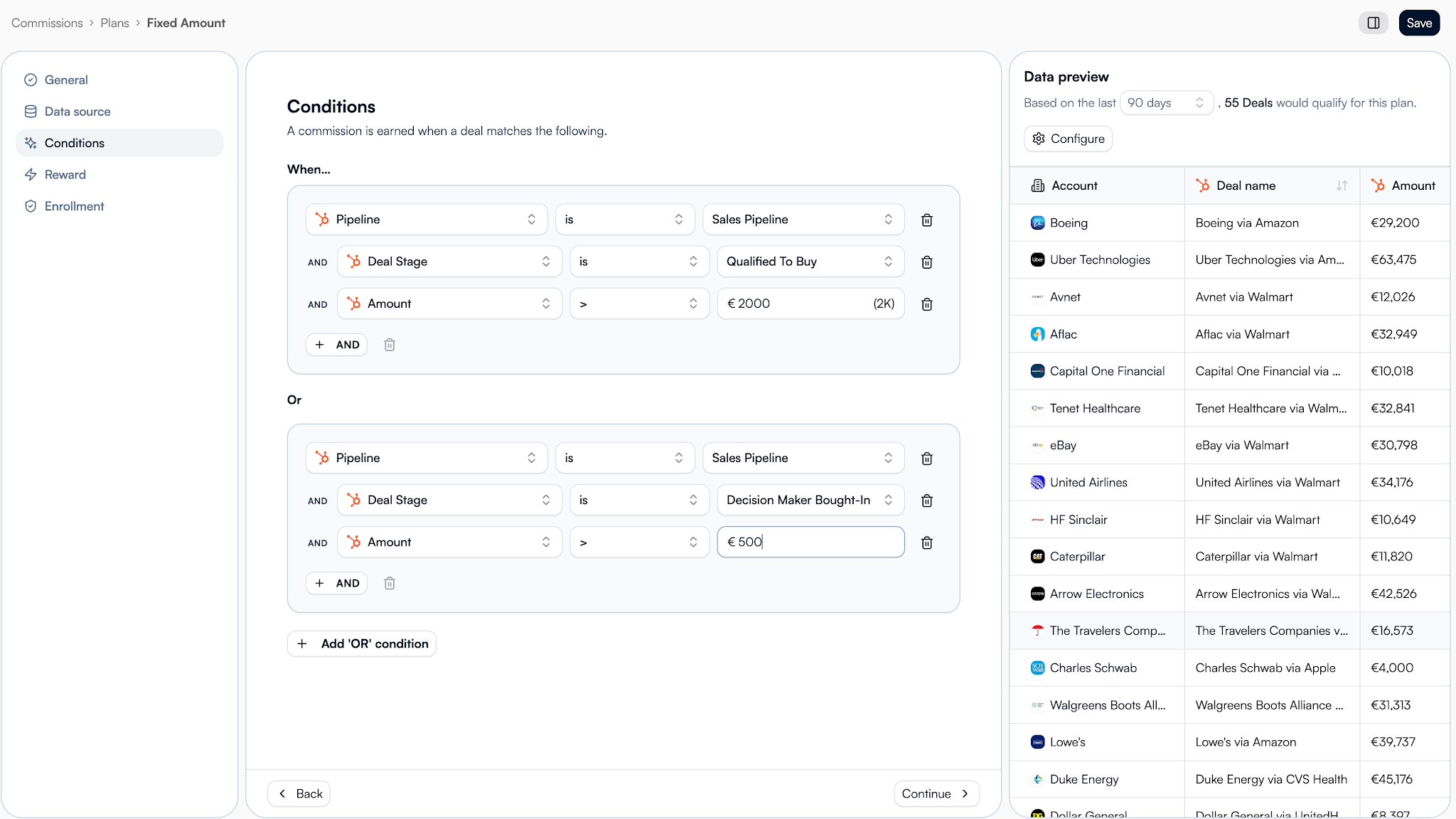
Task: Open first group Deal Stage field dropdown
Action: click(x=449, y=262)
